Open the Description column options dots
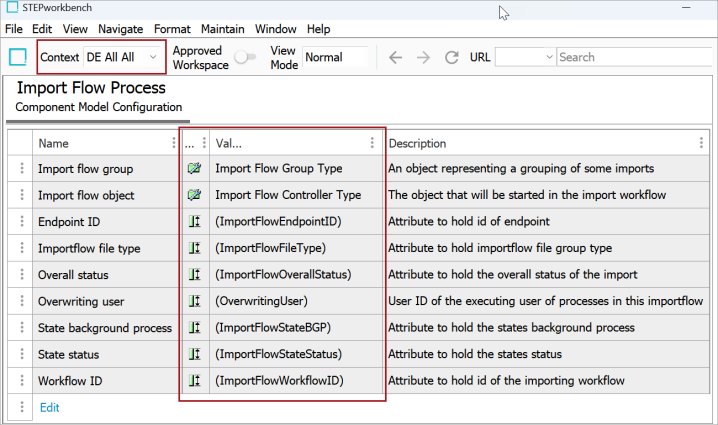Viewport: 718px width, 425px height. coord(701,143)
